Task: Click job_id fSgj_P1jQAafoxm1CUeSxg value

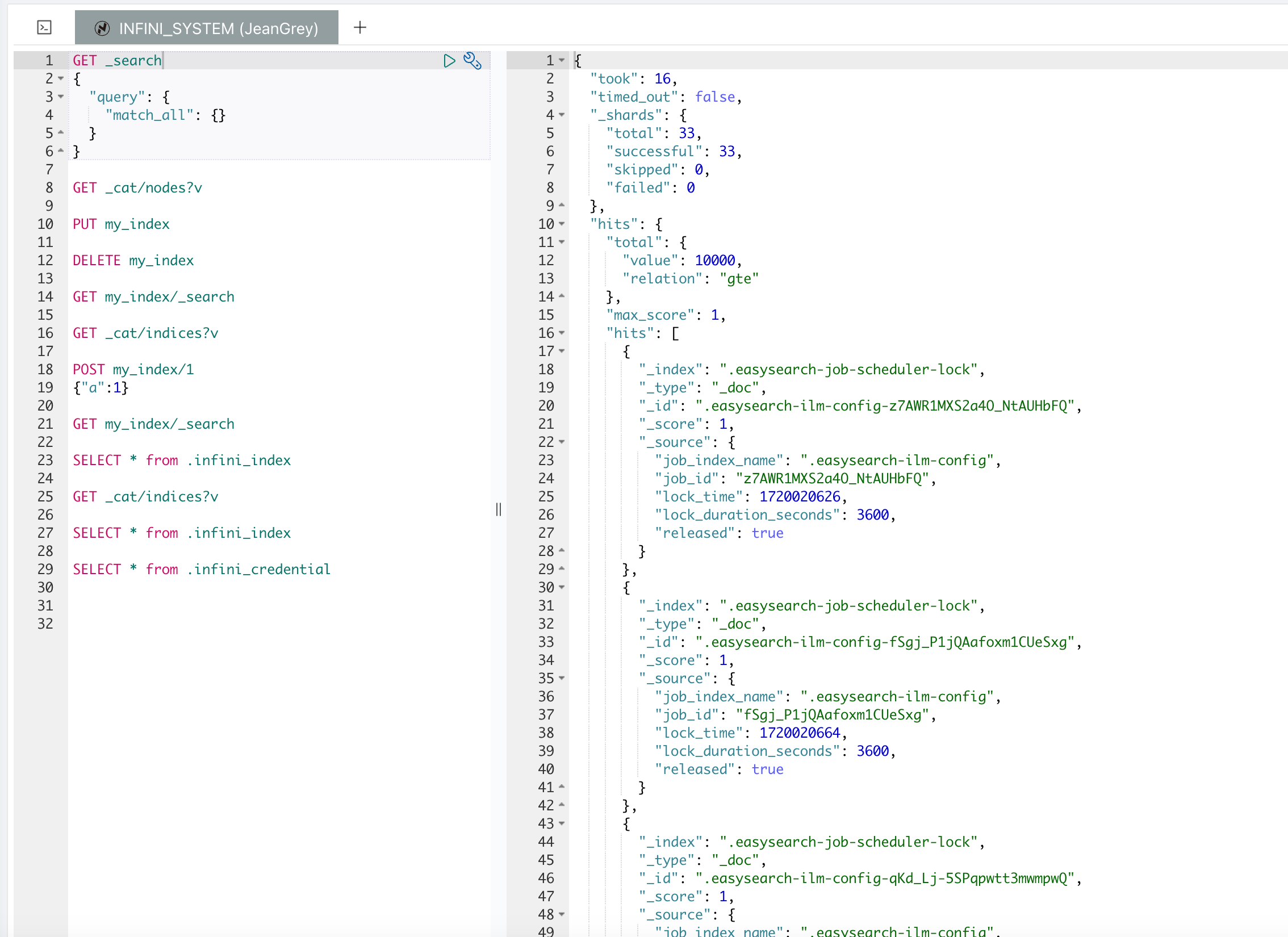Action: (x=832, y=715)
